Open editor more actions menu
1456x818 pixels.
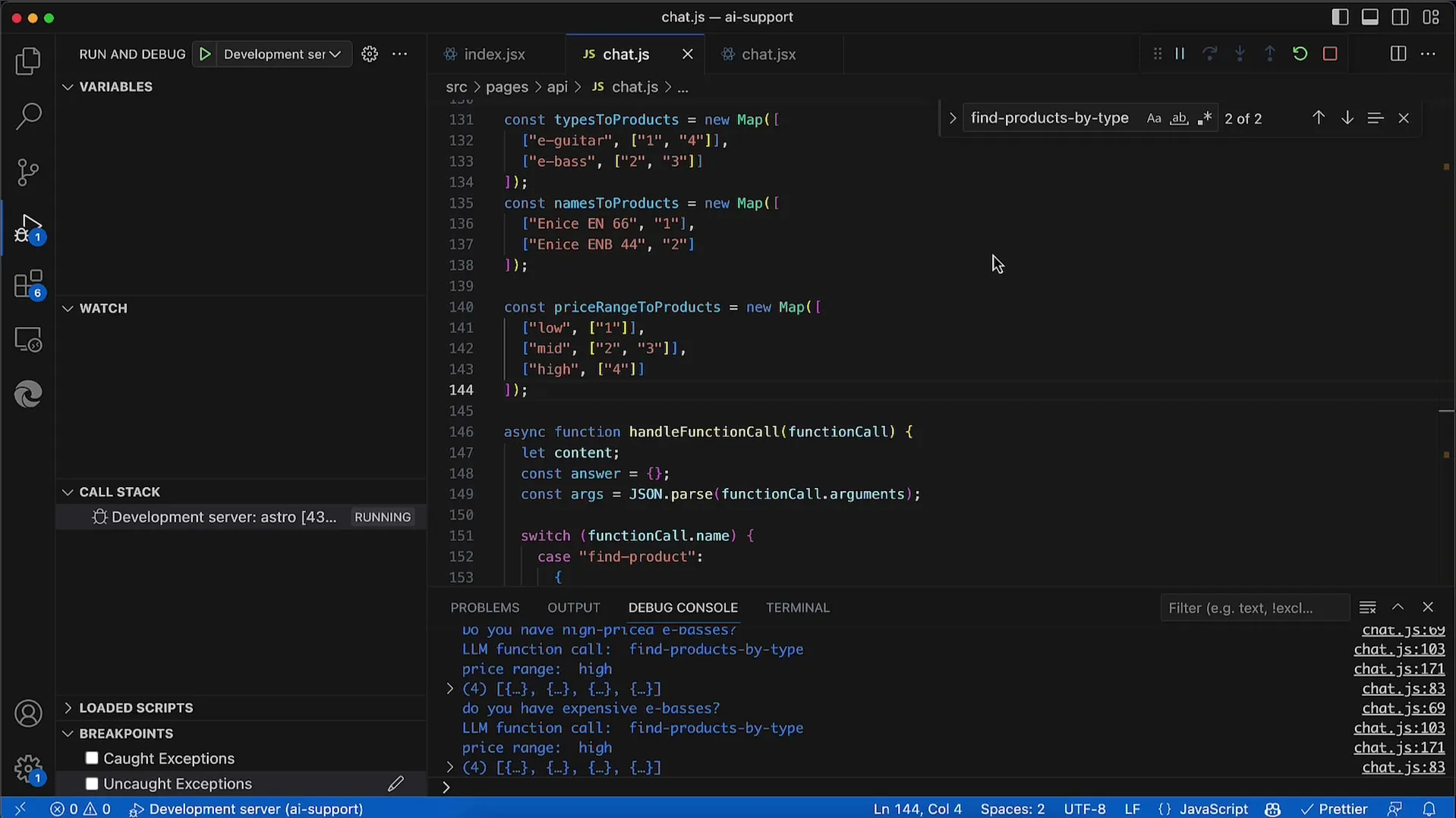click(1428, 54)
